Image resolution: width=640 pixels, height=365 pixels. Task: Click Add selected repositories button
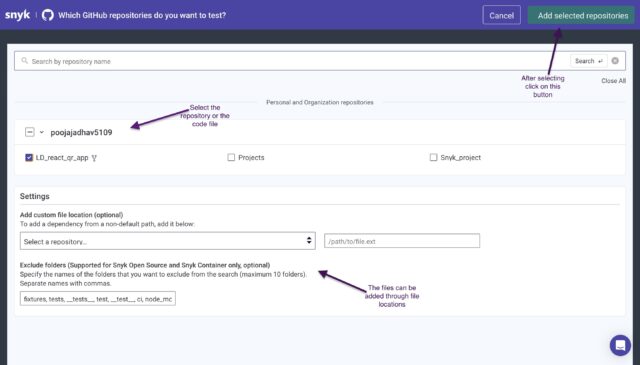(581, 16)
